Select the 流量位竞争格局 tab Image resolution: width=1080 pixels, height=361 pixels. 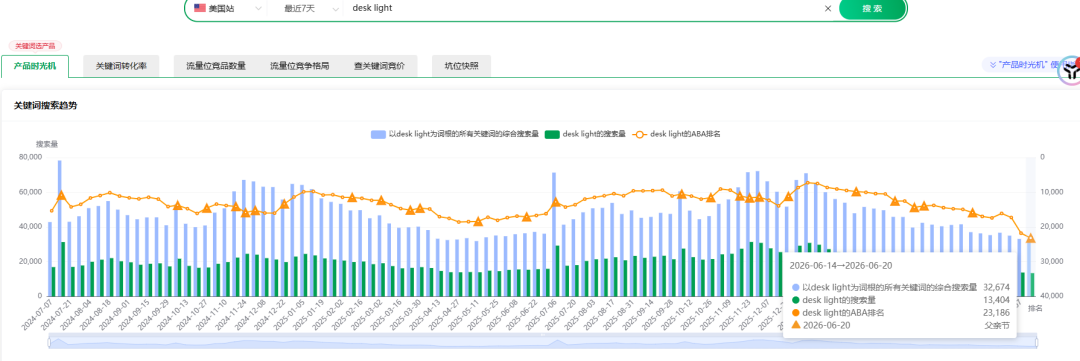point(299,66)
